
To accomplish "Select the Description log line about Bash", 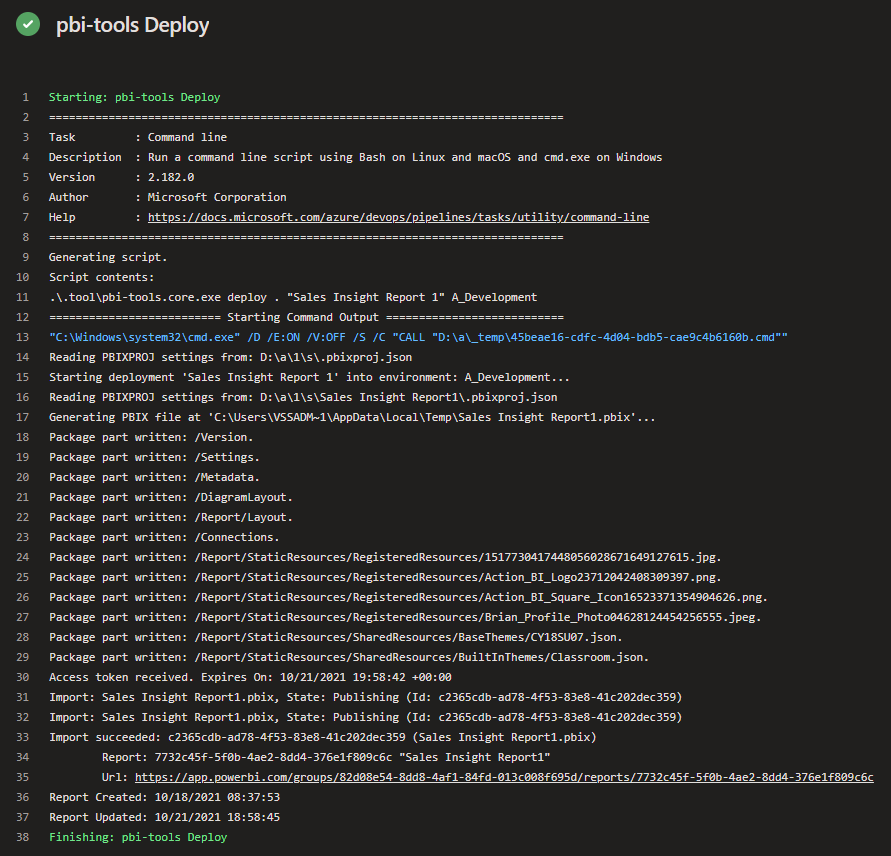I will click(356, 157).
